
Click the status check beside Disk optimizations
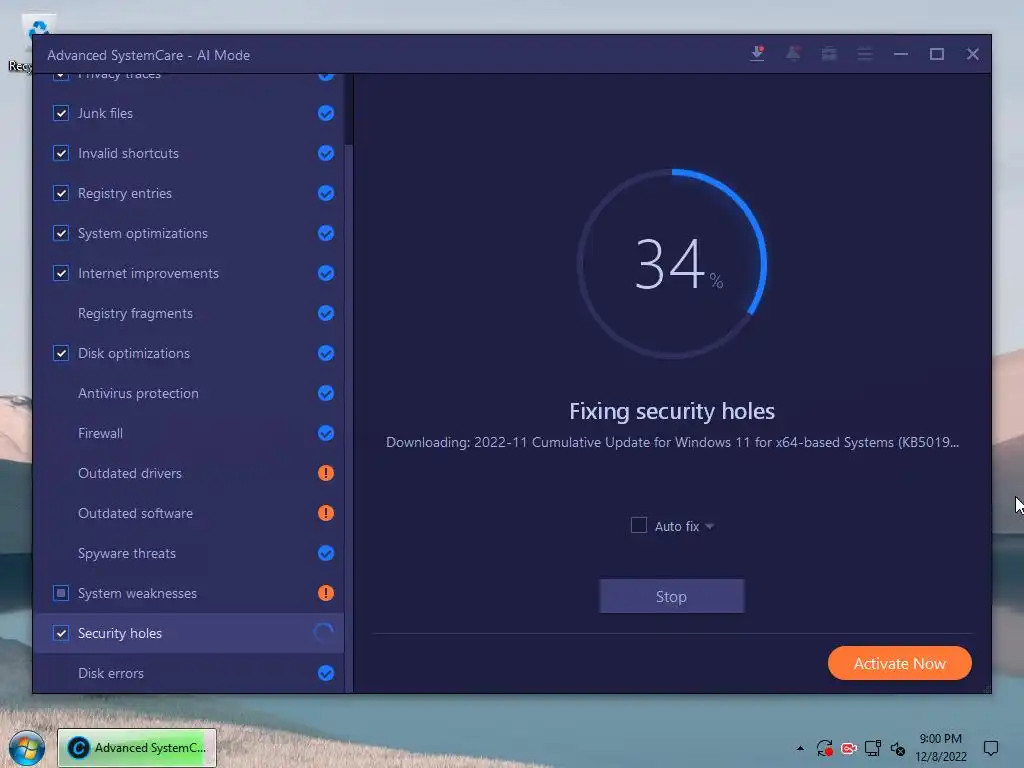tap(326, 353)
